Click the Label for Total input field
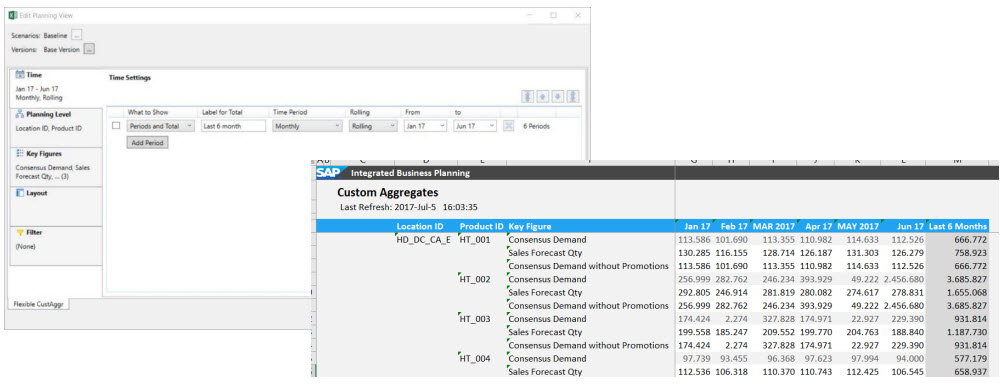Viewport: 1004px width, 384px height. 233,126
